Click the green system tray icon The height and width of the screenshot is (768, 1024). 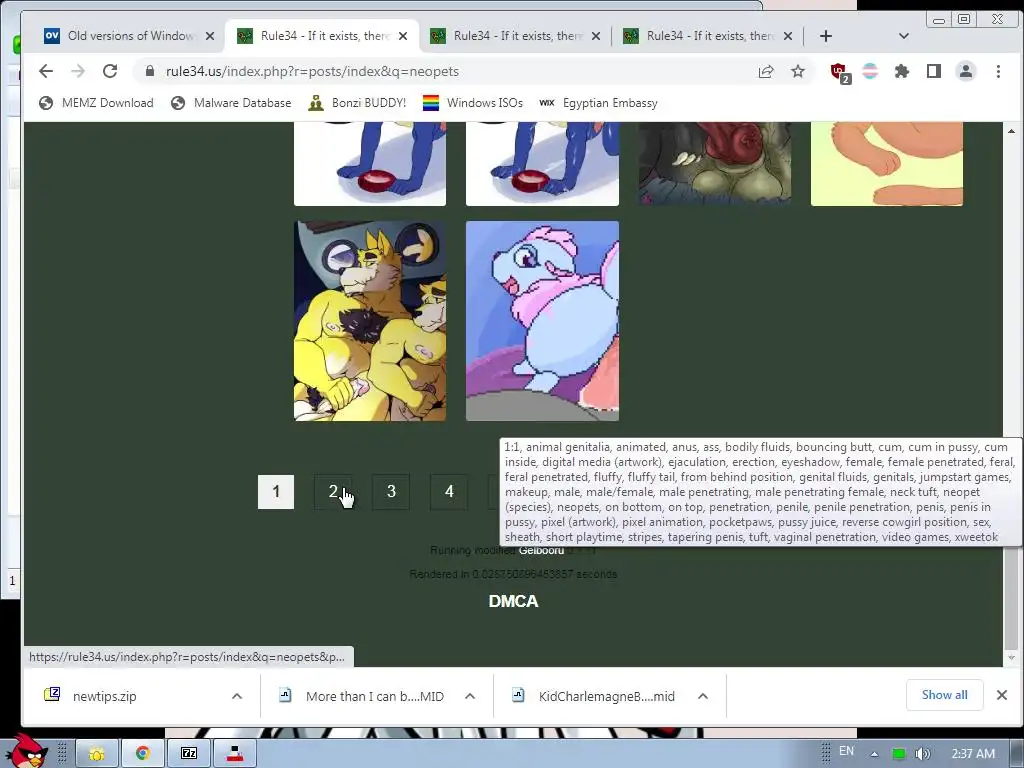[899, 754]
